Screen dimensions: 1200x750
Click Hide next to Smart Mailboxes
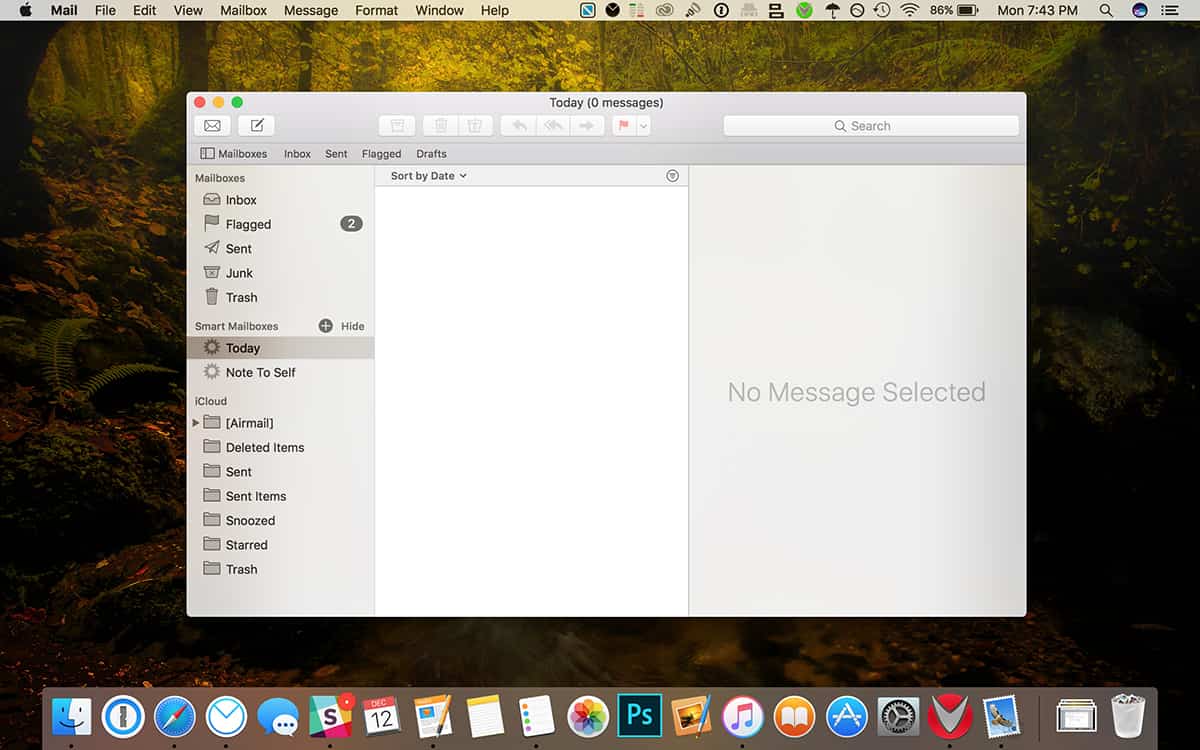click(352, 326)
